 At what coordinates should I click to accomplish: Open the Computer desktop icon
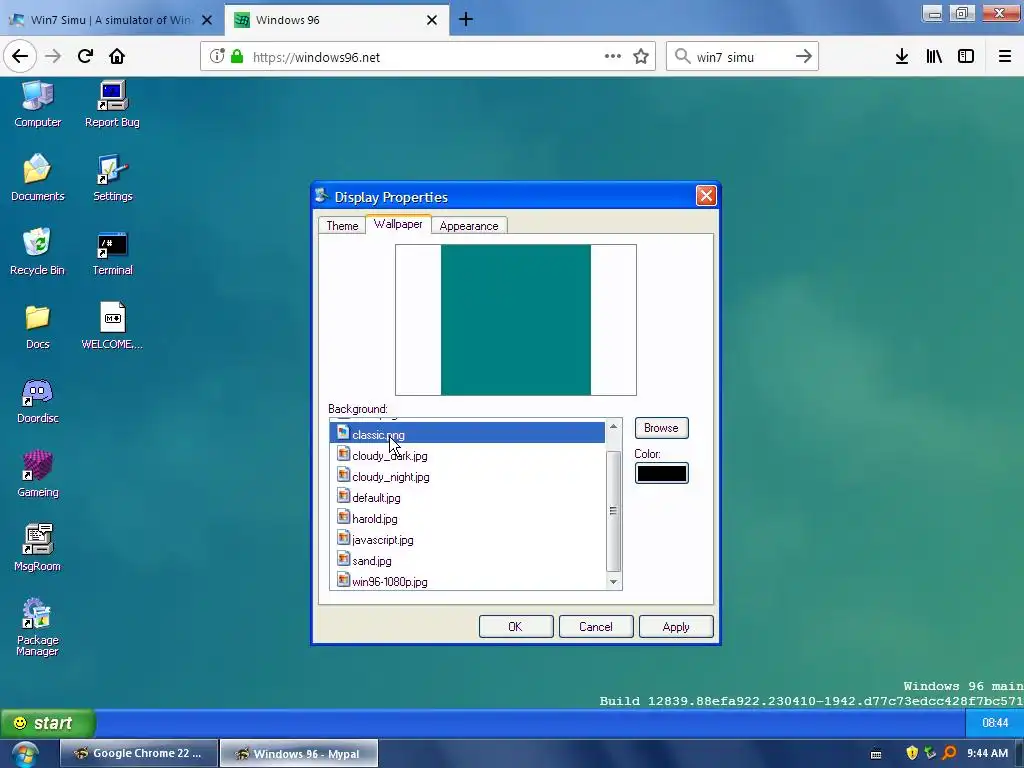(38, 104)
